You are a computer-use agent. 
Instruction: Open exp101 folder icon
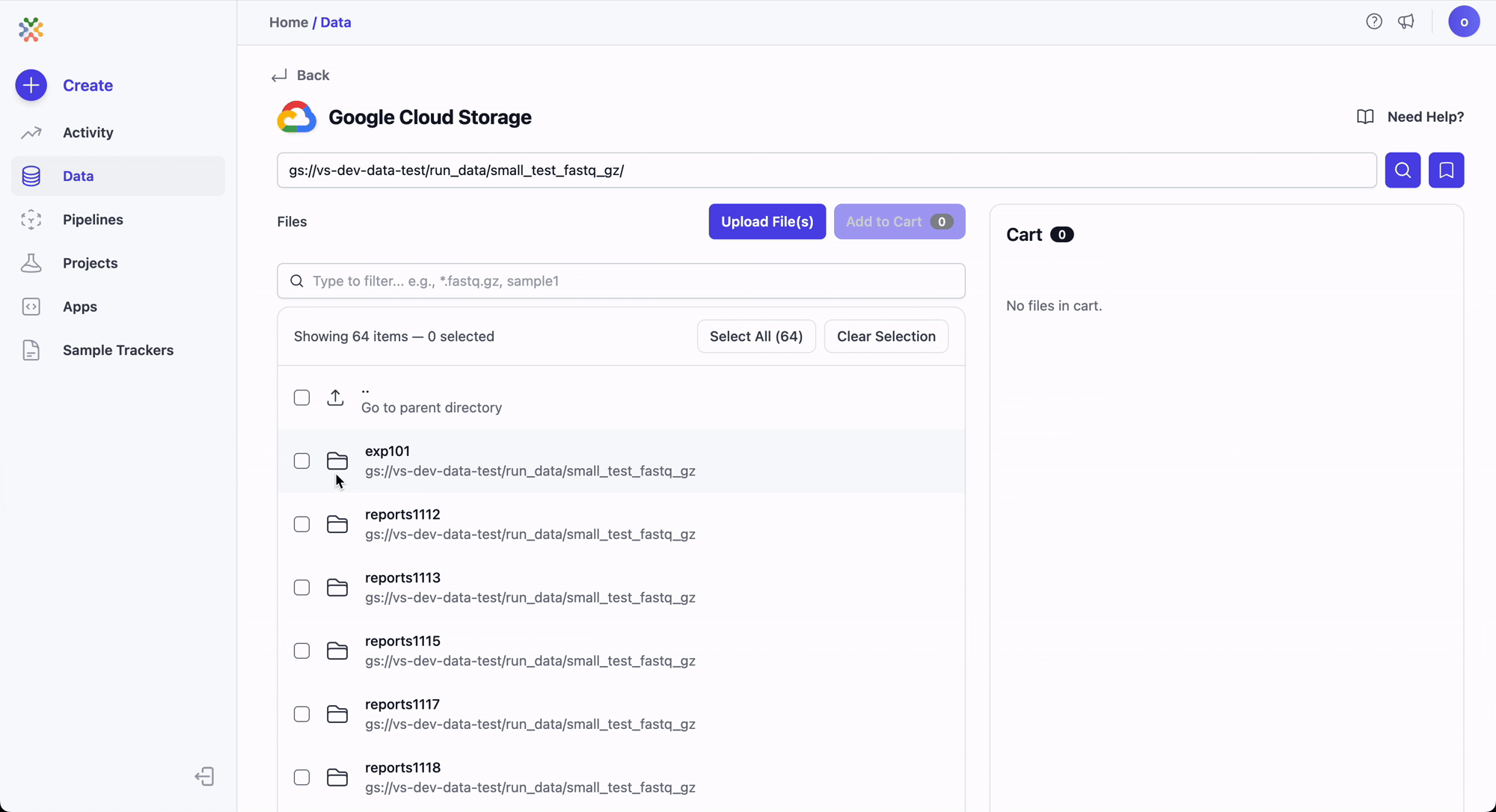click(x=337, y=461)
